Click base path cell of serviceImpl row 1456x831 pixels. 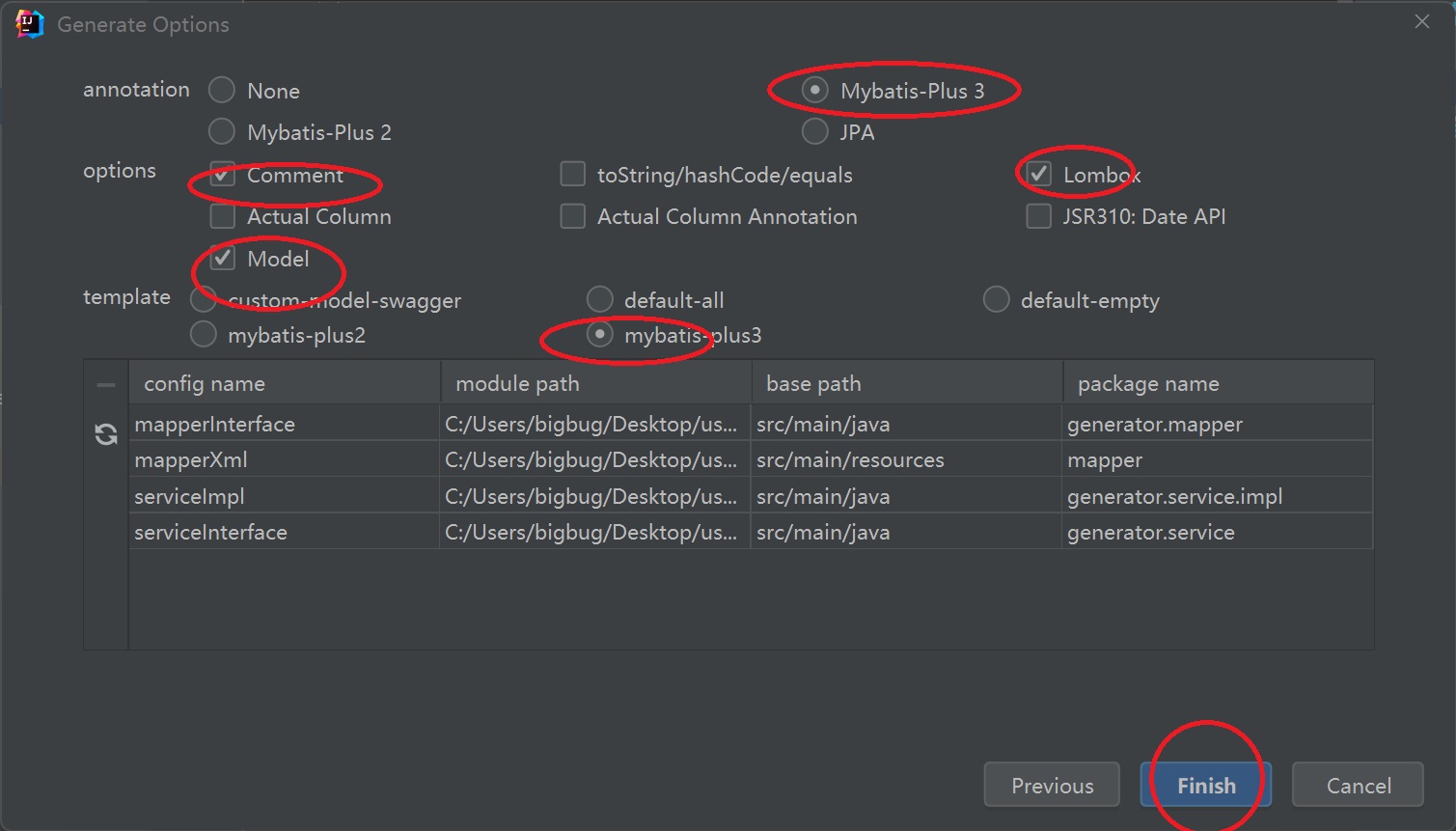click(906, 496)
